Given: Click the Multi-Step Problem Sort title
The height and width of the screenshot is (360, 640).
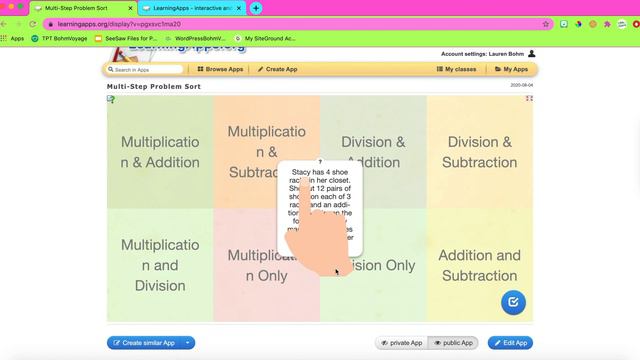Looking at the screenshot, I should pos(154,87).
